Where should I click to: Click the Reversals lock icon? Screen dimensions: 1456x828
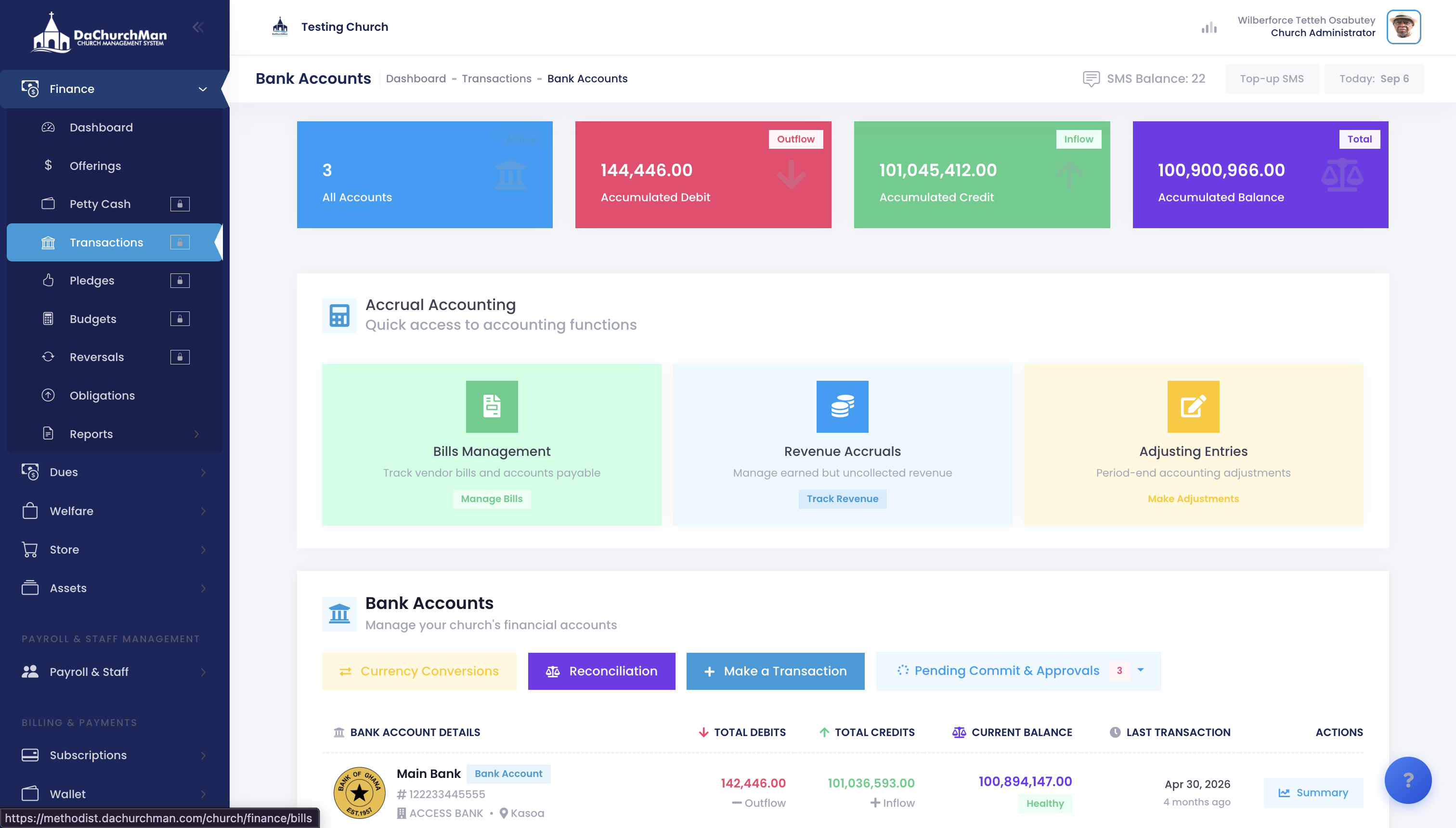click(180, 357)
